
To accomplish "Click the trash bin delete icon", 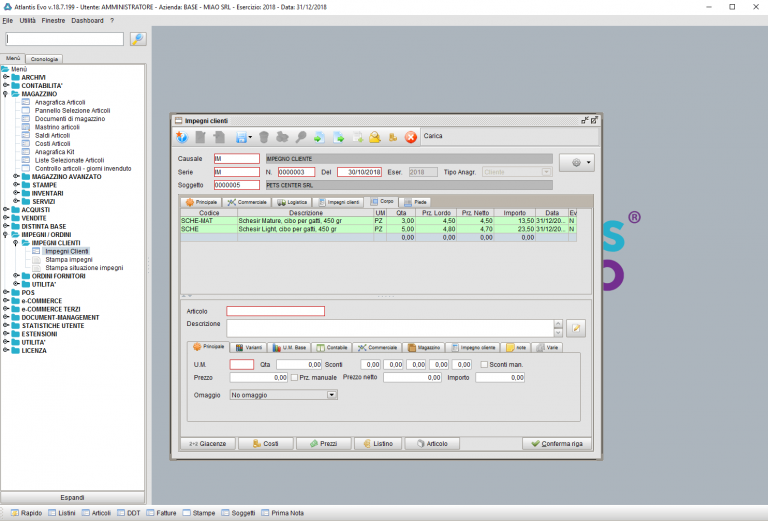I will pyautogui.click(x=264, y=137).
